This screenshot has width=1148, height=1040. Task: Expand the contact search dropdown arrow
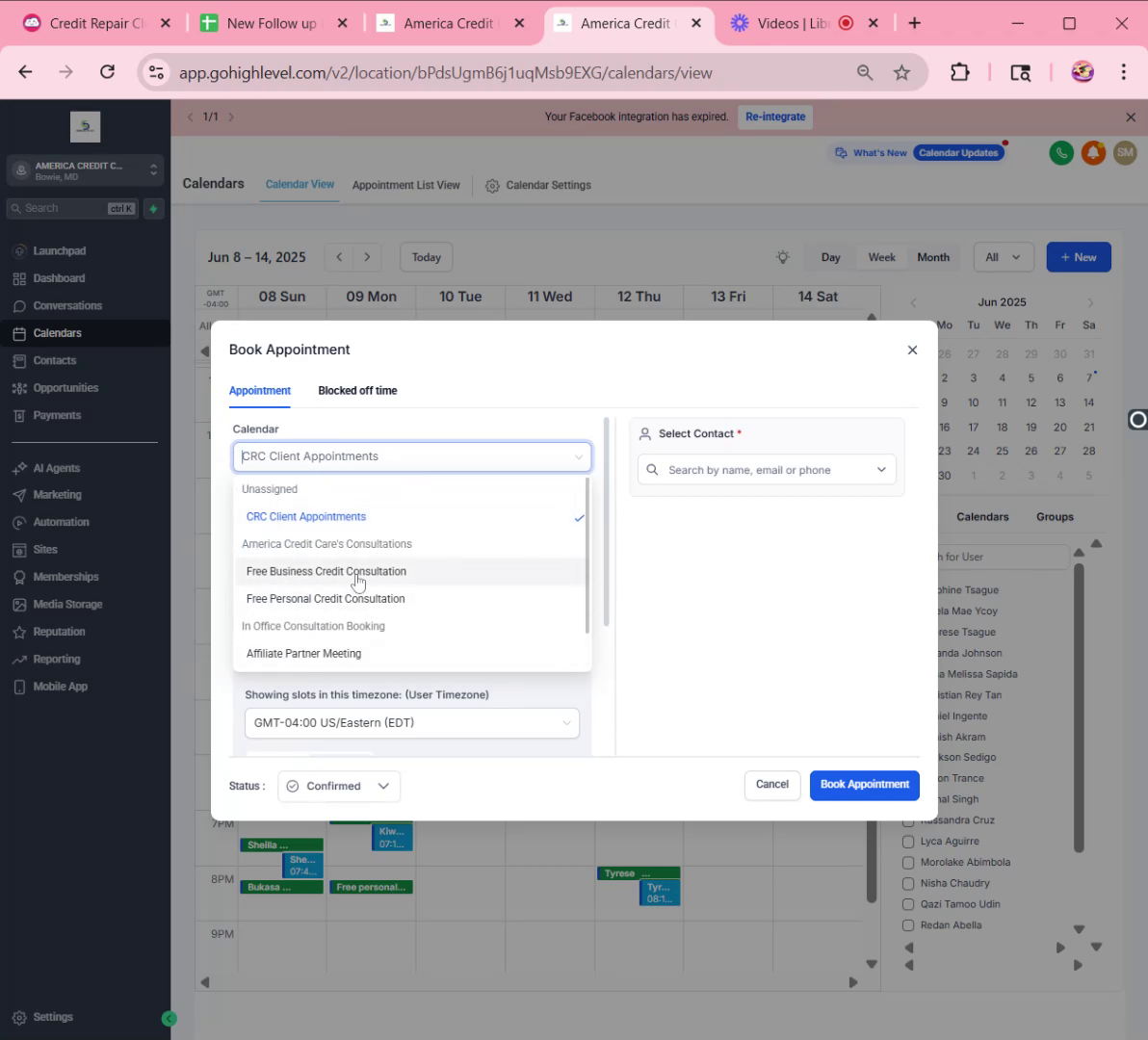[x=881, y=470]
